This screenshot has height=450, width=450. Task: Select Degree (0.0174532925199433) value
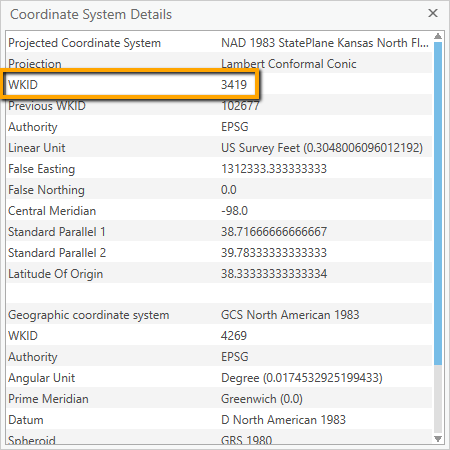click(302, 378)
